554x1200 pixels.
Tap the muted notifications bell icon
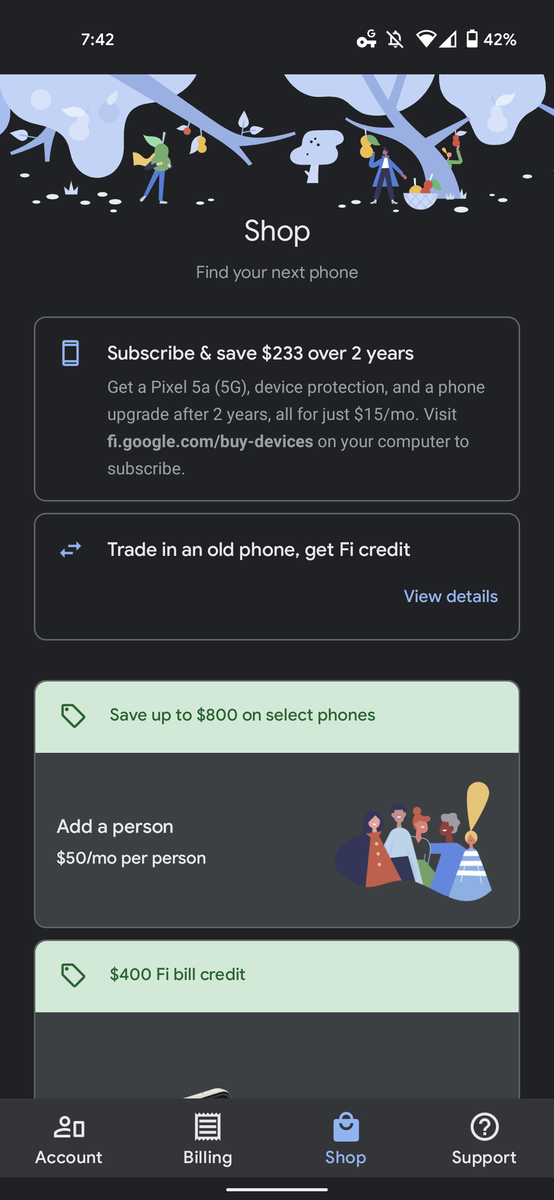point(395,40)
